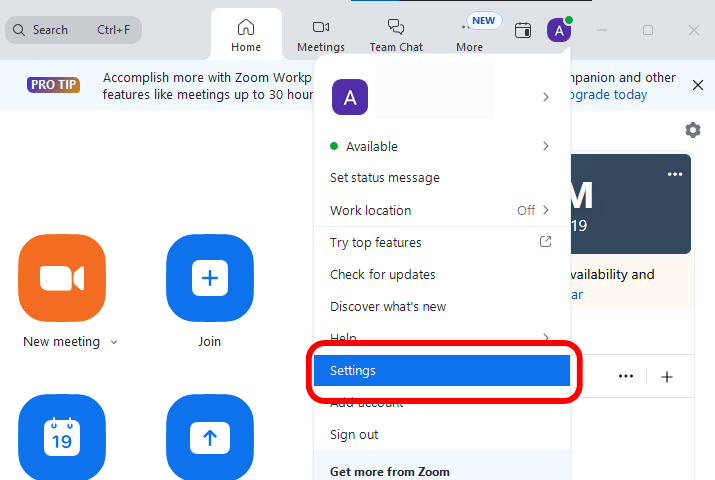Click the blue Join plus icon
This screenshot has height=480, width=715.
click(209, 278)
